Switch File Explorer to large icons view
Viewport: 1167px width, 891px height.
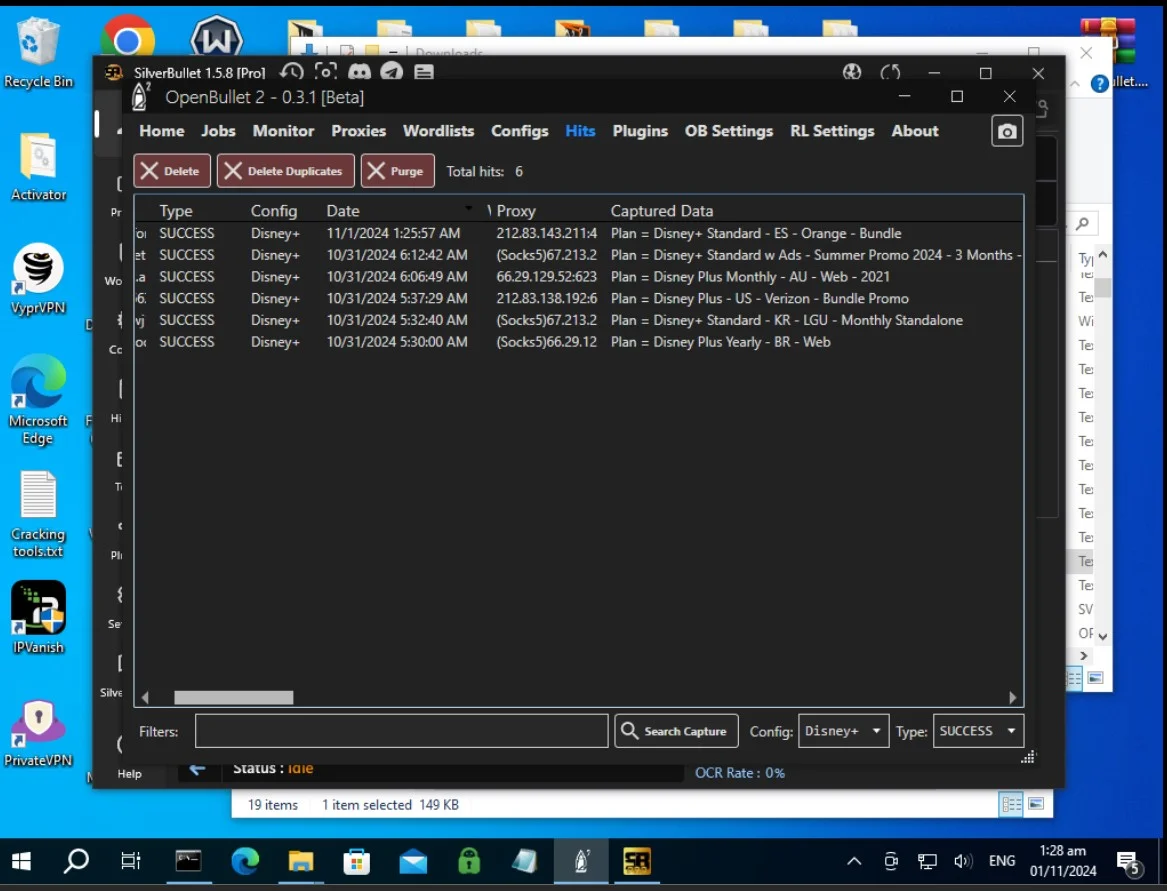(1036, 804)
